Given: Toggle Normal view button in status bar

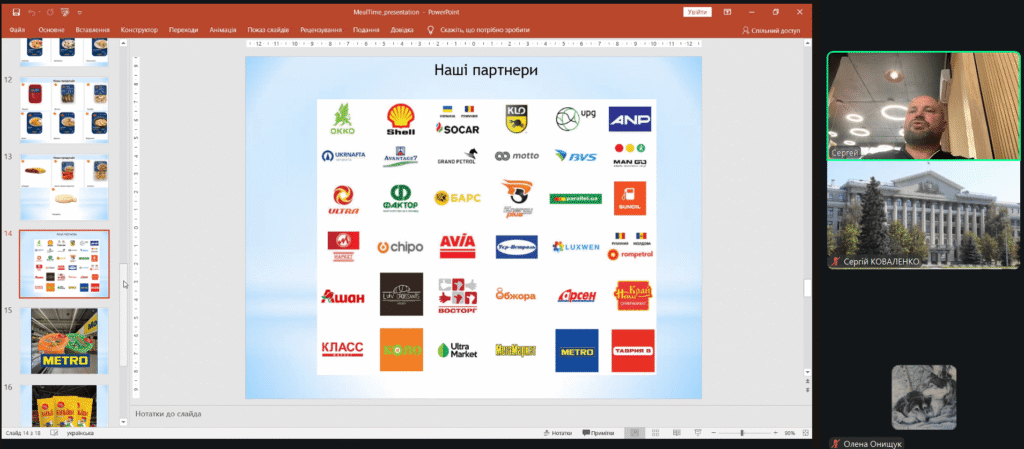Looking at the screenshot, I should click(x=634, y=433).
